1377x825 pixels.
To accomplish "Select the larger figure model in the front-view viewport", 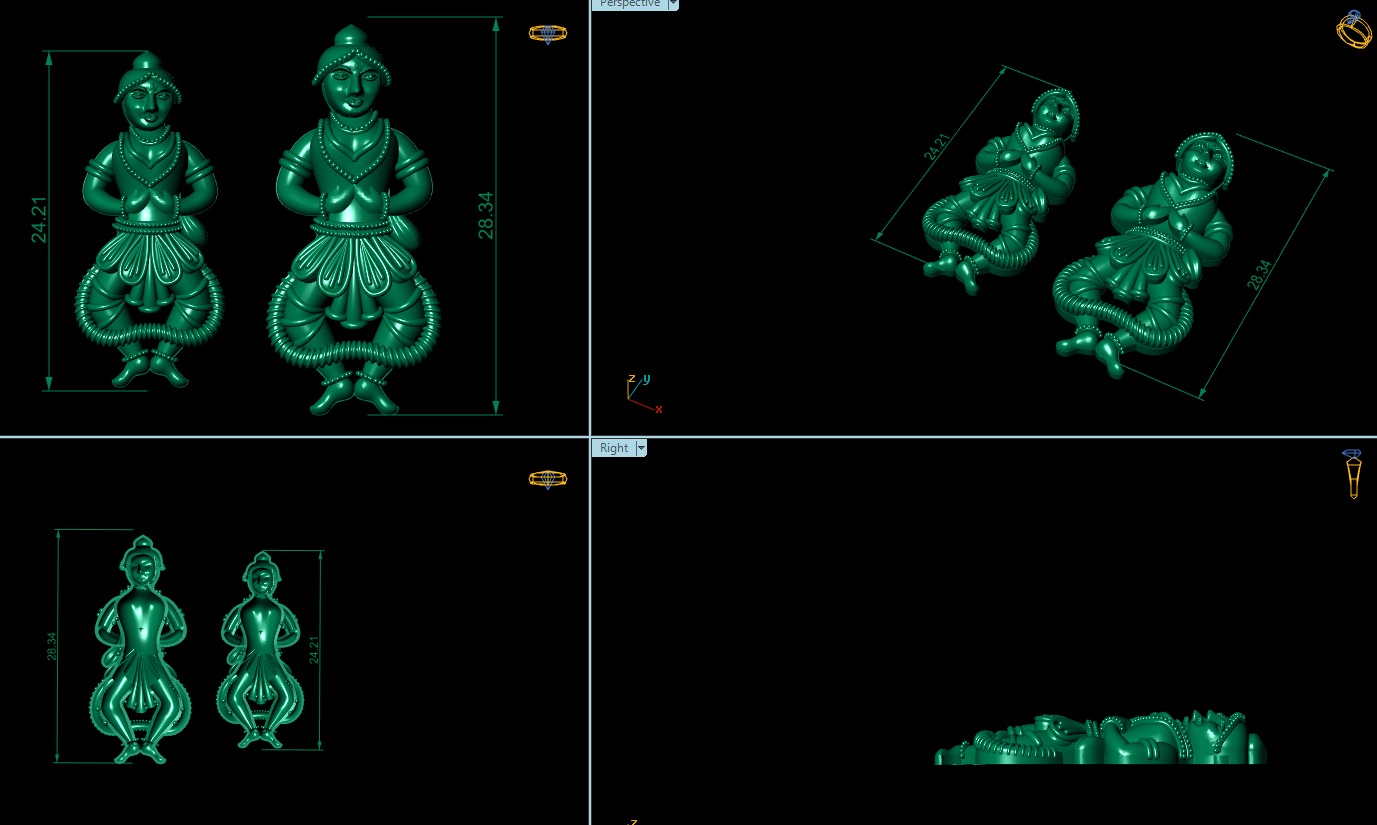I will (x=354, y=220).
